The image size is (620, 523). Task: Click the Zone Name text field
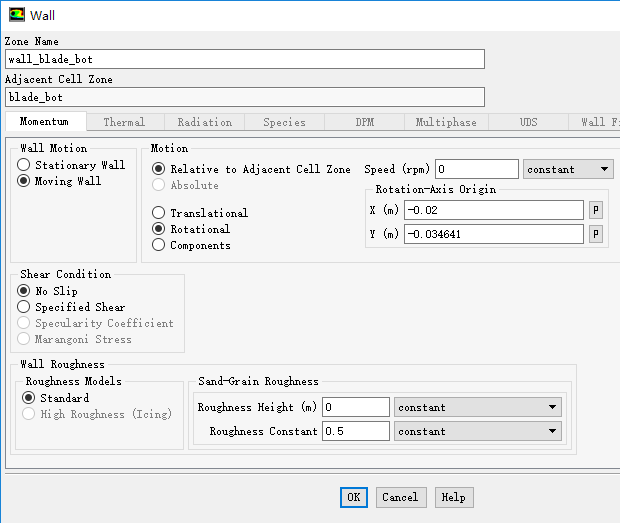click(x=244, y=59)
